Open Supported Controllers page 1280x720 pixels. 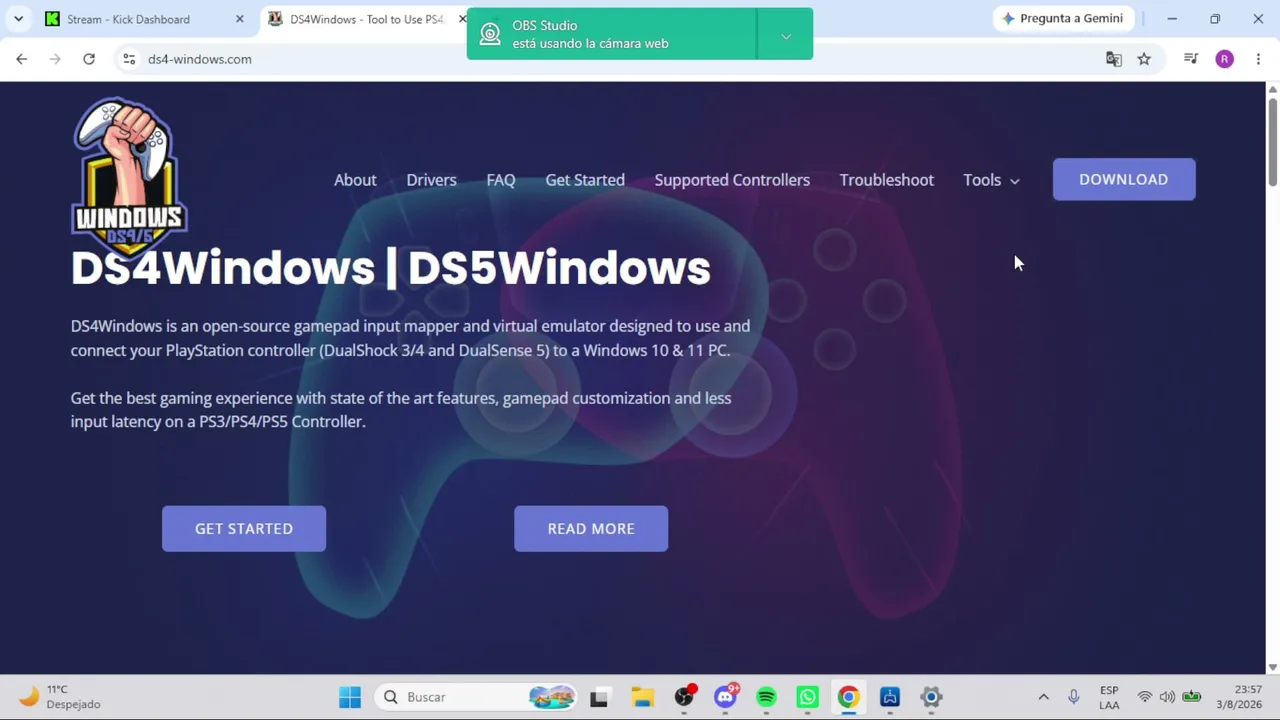pyautogui.click(x=732, y=180)
